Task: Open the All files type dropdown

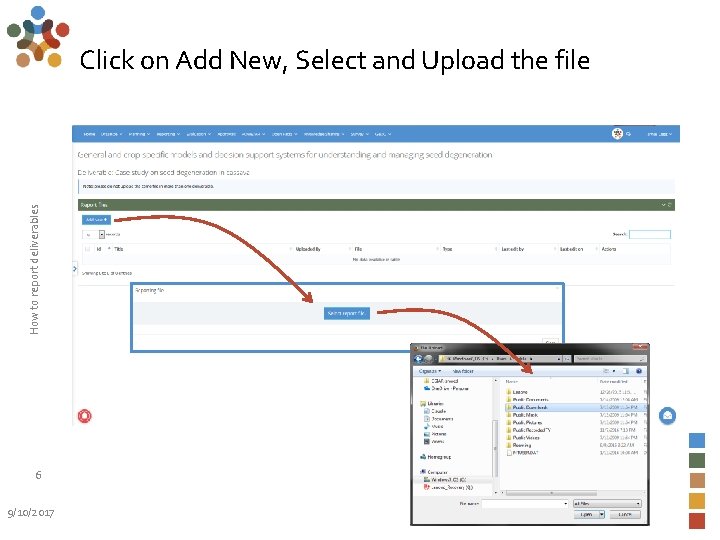Action: [x=607, y=504]
